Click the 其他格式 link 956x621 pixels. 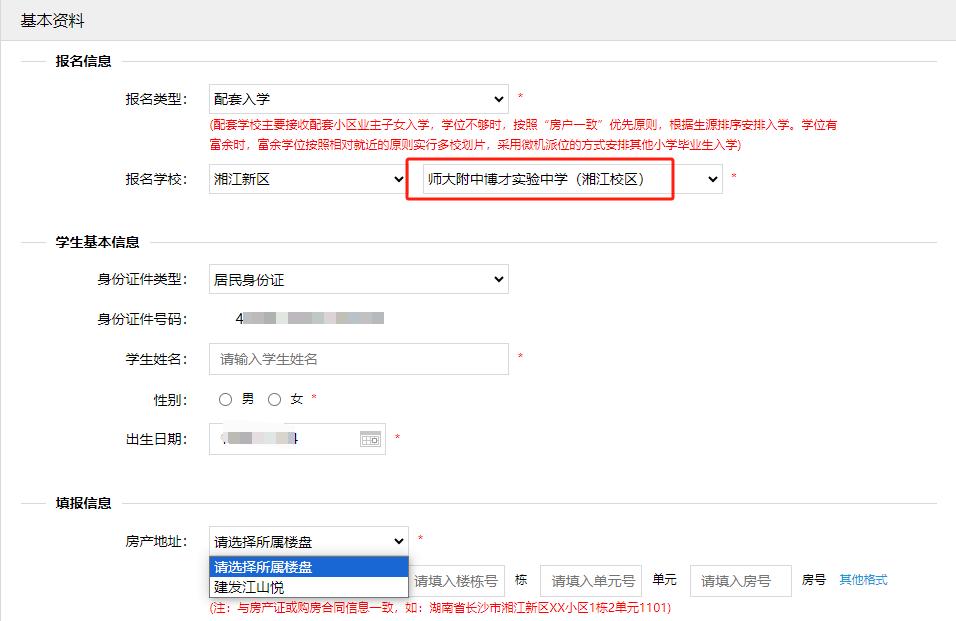863,580
